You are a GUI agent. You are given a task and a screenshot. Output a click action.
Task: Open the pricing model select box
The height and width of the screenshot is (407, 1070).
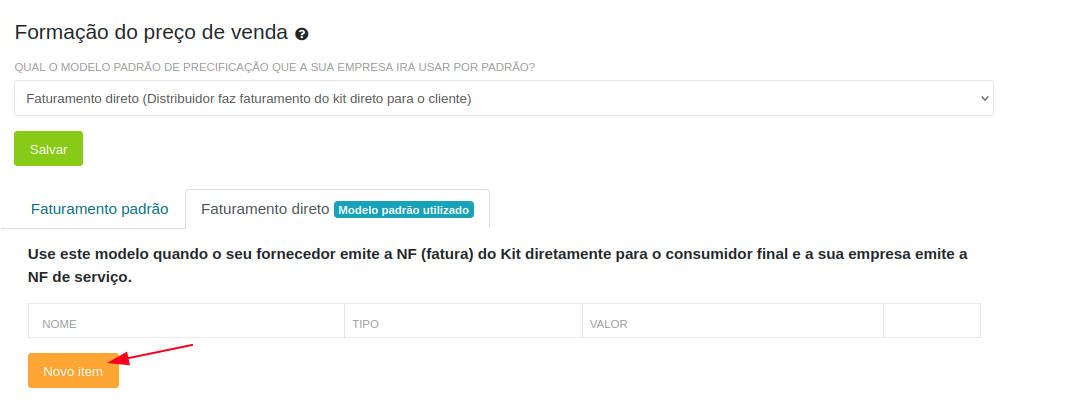pos(504,98)
